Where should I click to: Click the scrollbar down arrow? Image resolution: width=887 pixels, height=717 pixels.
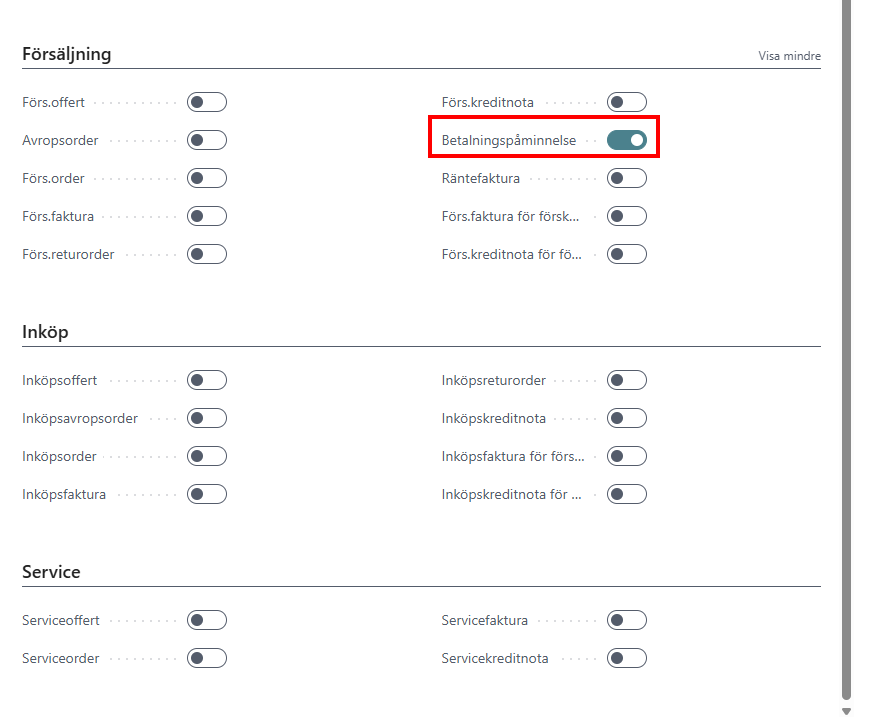pos(846,710)
